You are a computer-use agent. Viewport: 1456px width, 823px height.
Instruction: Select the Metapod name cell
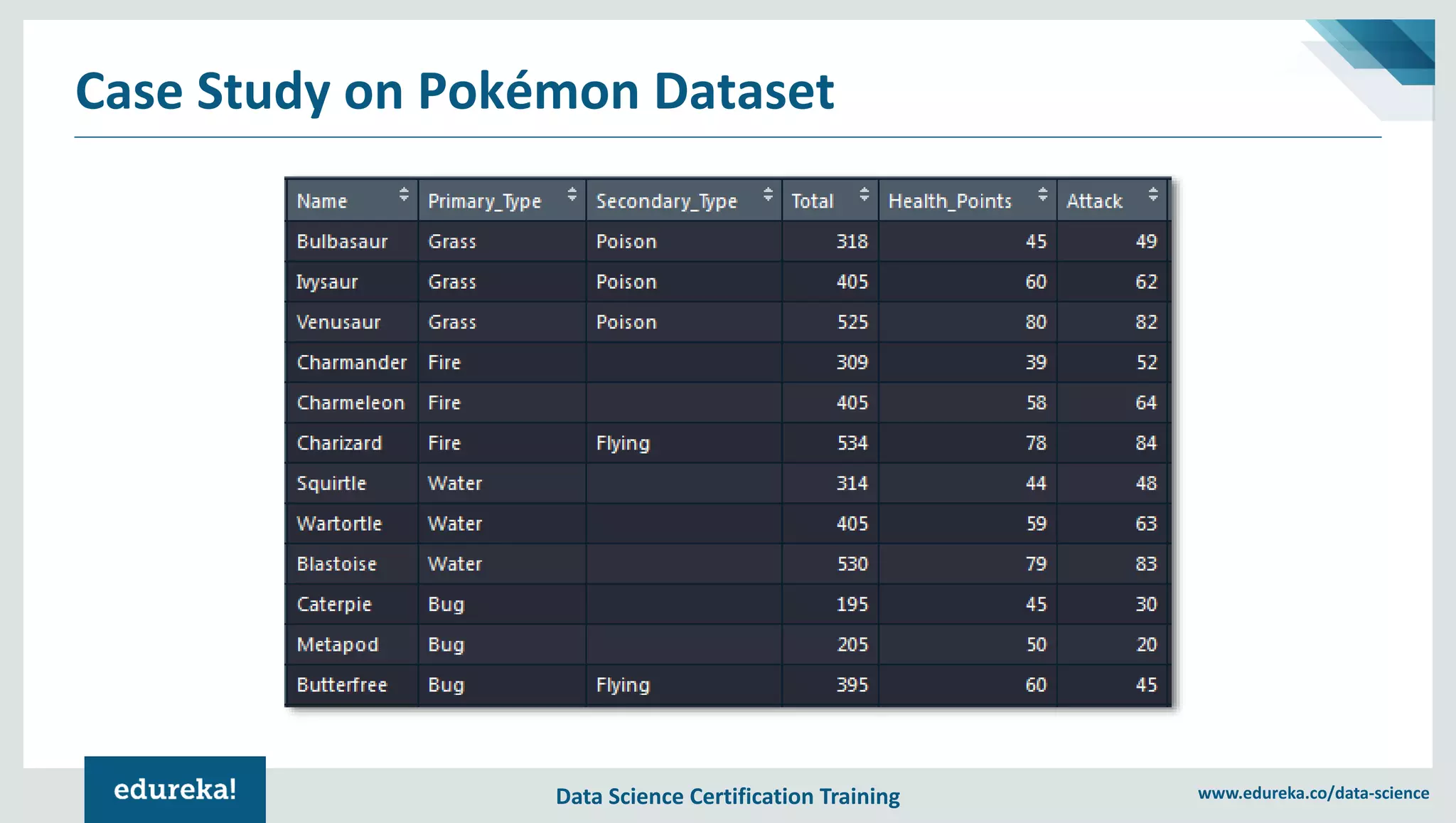353,645
